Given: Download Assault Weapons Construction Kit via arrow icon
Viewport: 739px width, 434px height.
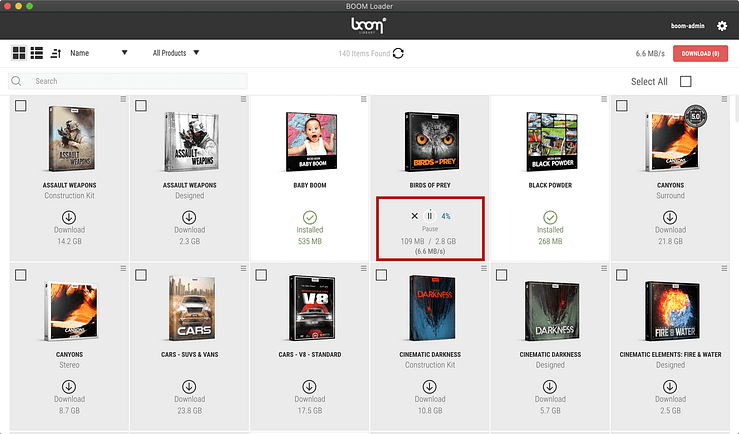Looking at the screenshot, I should pos(69,217).
